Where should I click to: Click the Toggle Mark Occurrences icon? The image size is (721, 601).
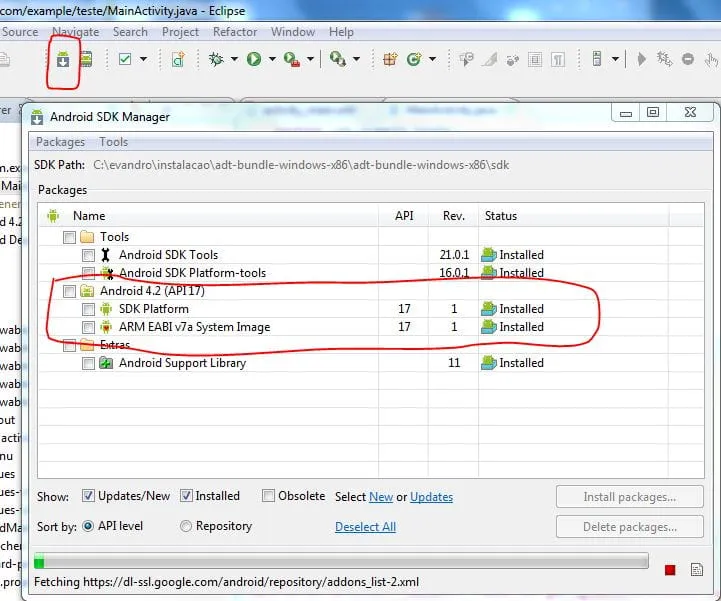[490, 59]
